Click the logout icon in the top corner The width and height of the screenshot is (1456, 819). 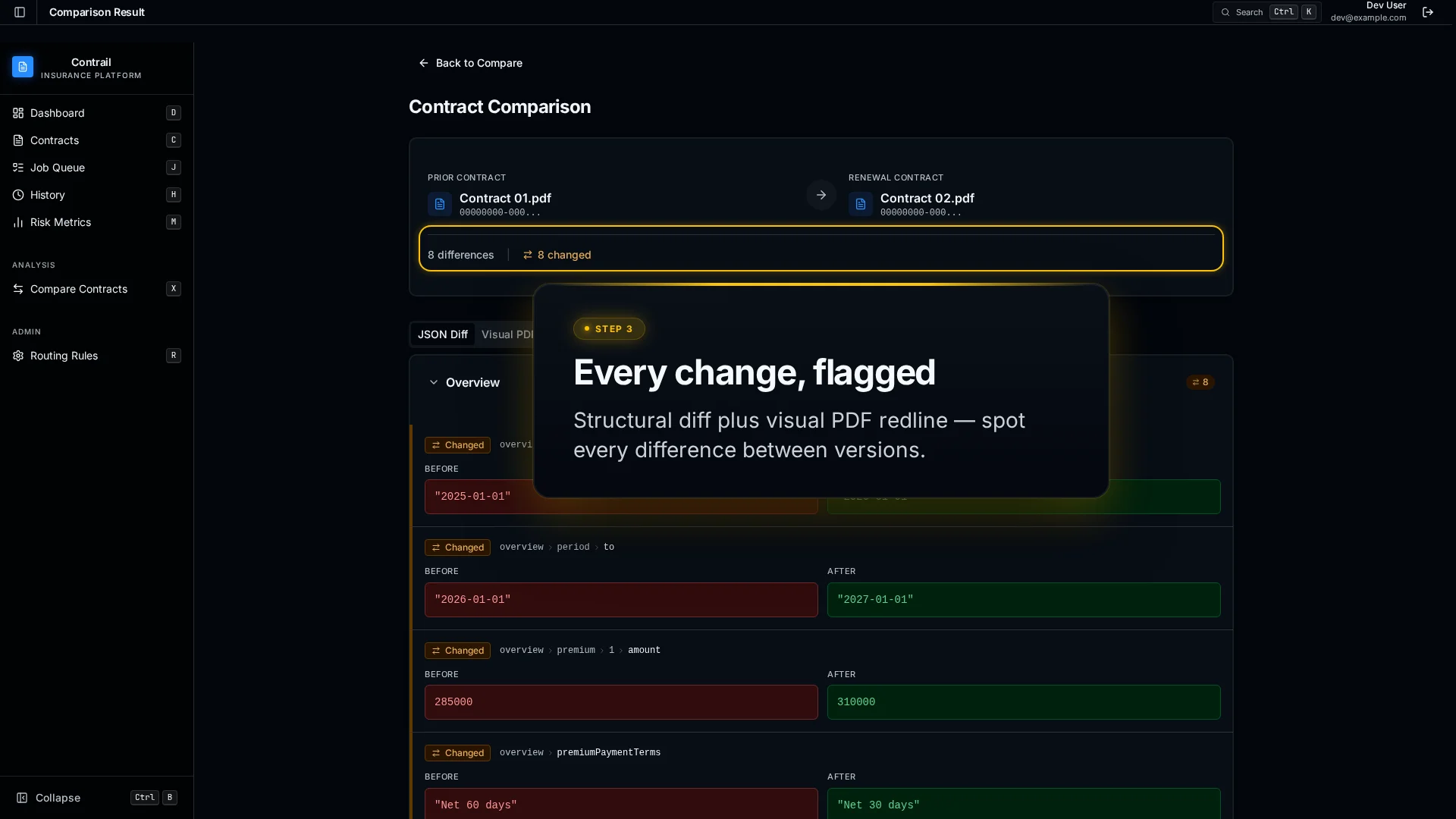pyautogui.click(x=1428, y=12)
